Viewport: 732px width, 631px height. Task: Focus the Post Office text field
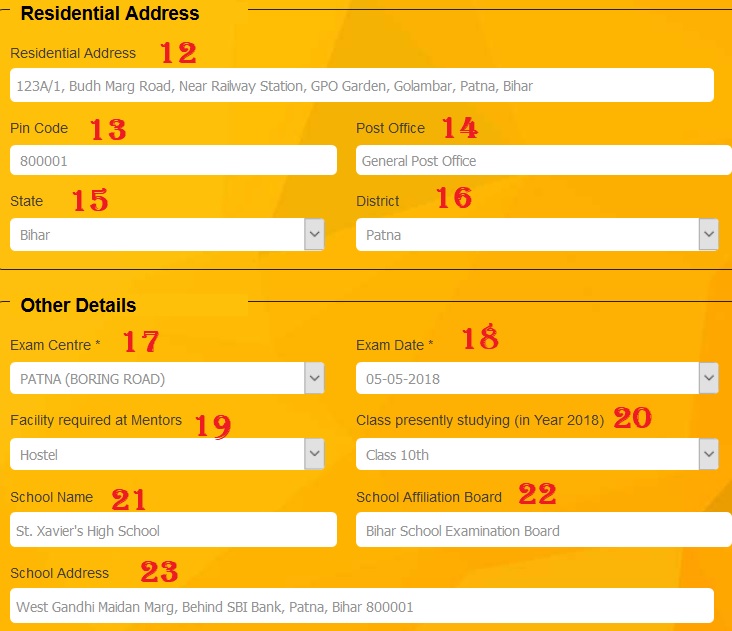[543, 160]
